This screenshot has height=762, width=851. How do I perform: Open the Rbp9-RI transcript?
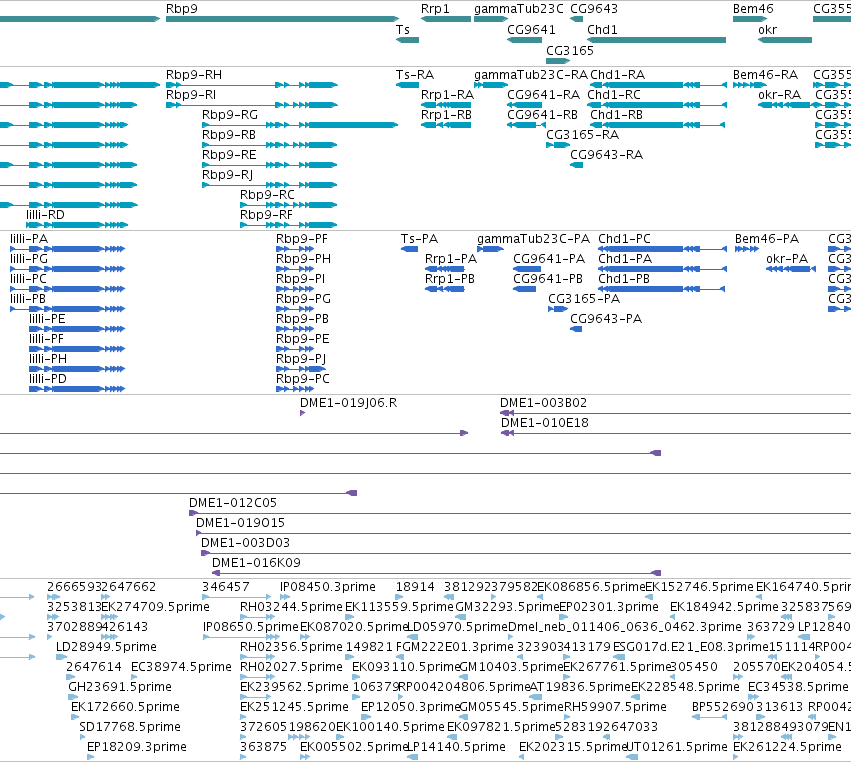191,94
